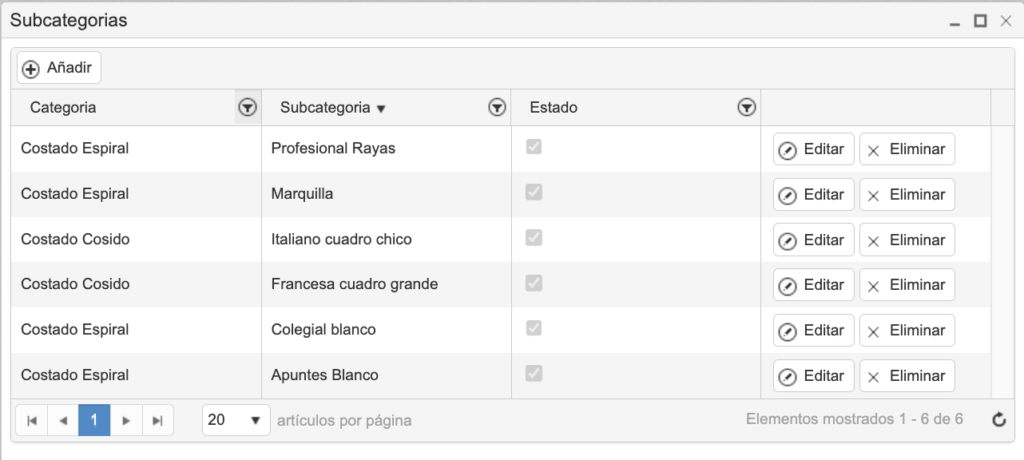Jump to the last page arrow
The height and width of the screenshot is (460, 1024).
pos(157,421)
